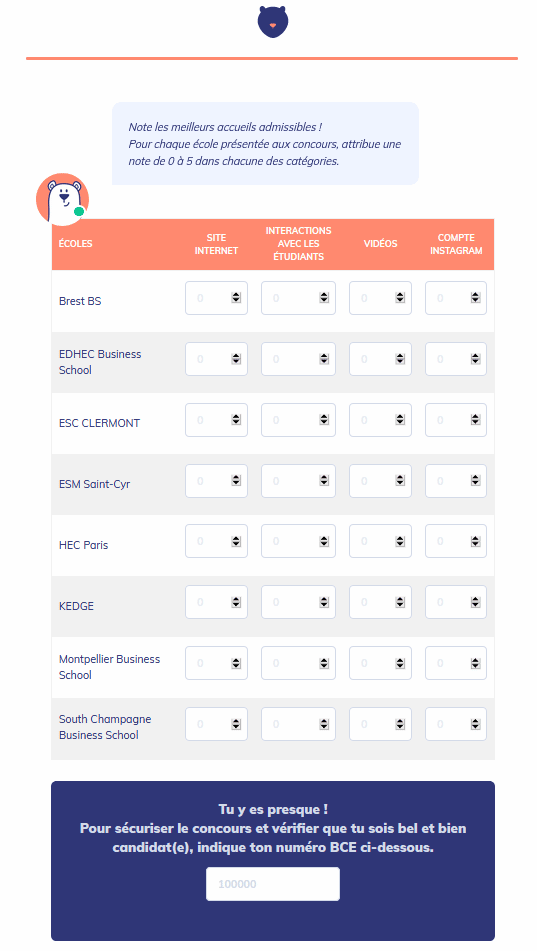
Task: Click the BCE number input field
Action: coord(272,884)
